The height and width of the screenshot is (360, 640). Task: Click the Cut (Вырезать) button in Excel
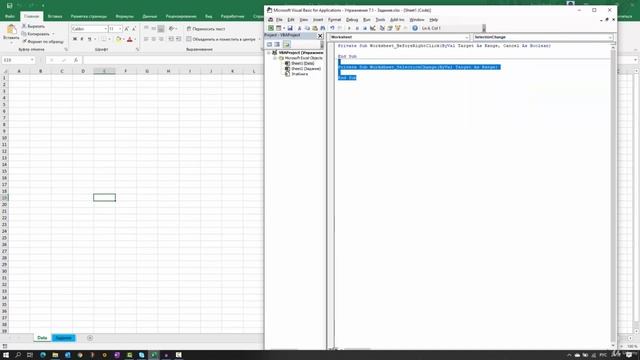(34, 26)
